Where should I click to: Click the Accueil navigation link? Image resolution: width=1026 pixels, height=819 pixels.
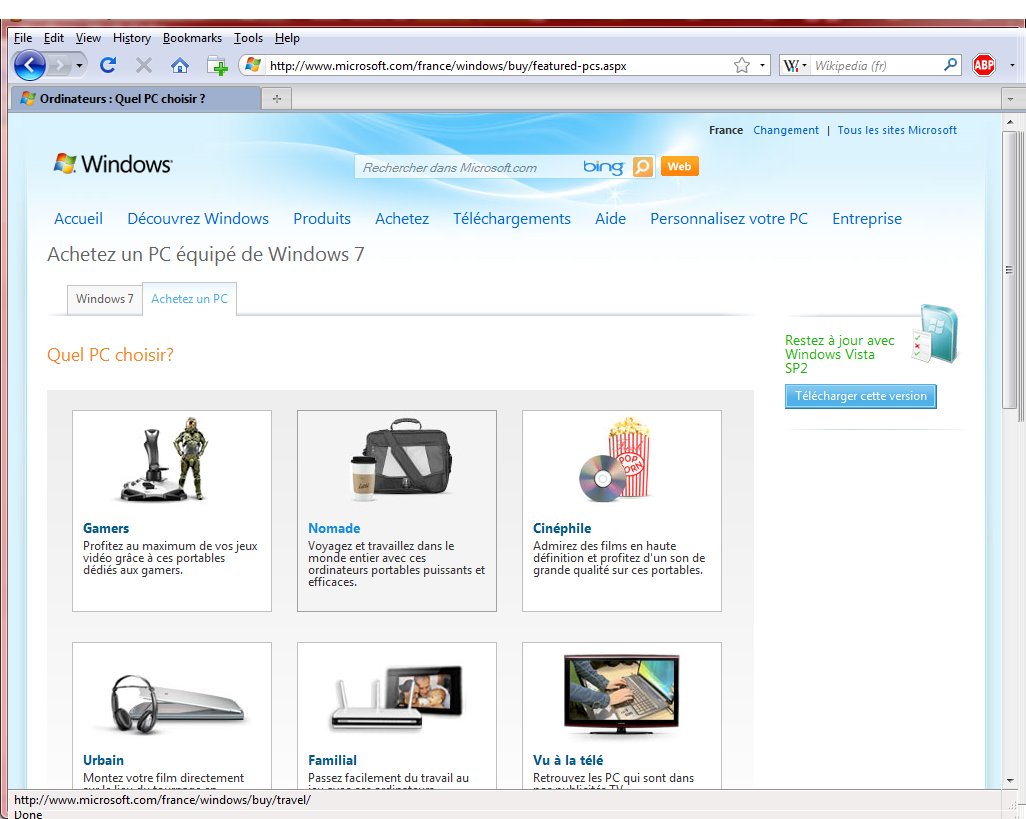point(79,218)
